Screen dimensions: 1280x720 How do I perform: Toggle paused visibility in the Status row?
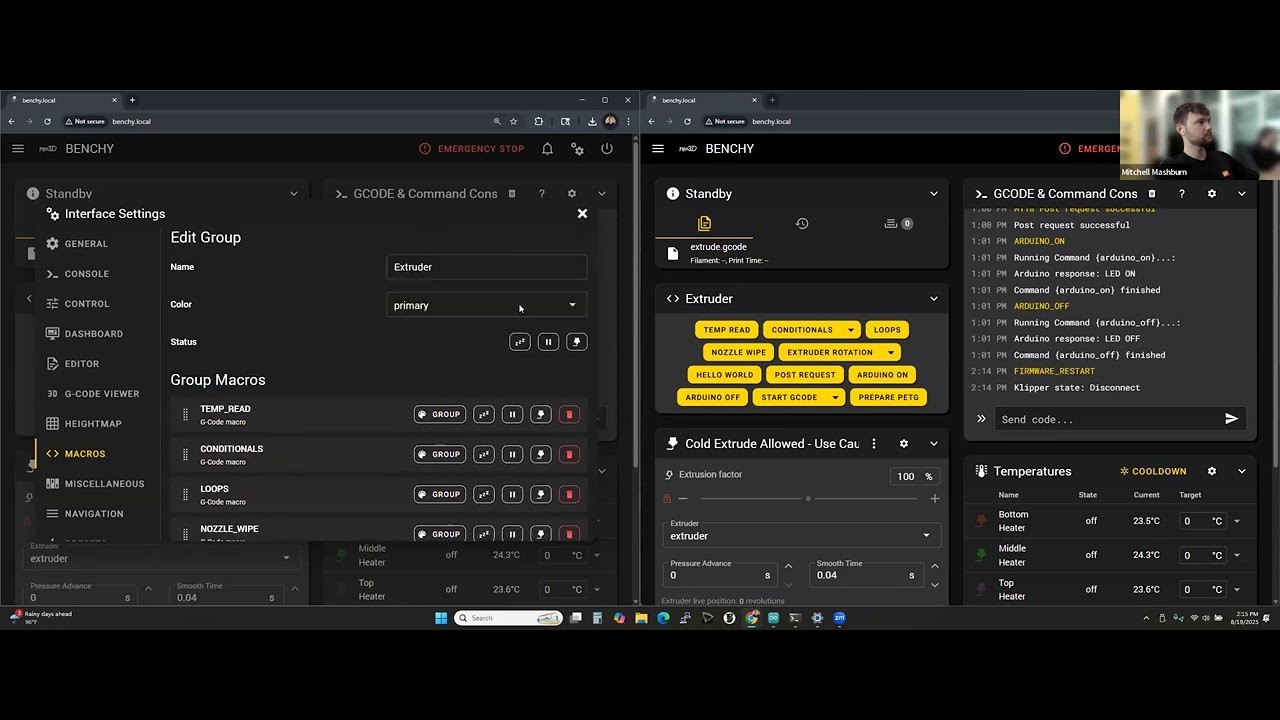(548, 342)
